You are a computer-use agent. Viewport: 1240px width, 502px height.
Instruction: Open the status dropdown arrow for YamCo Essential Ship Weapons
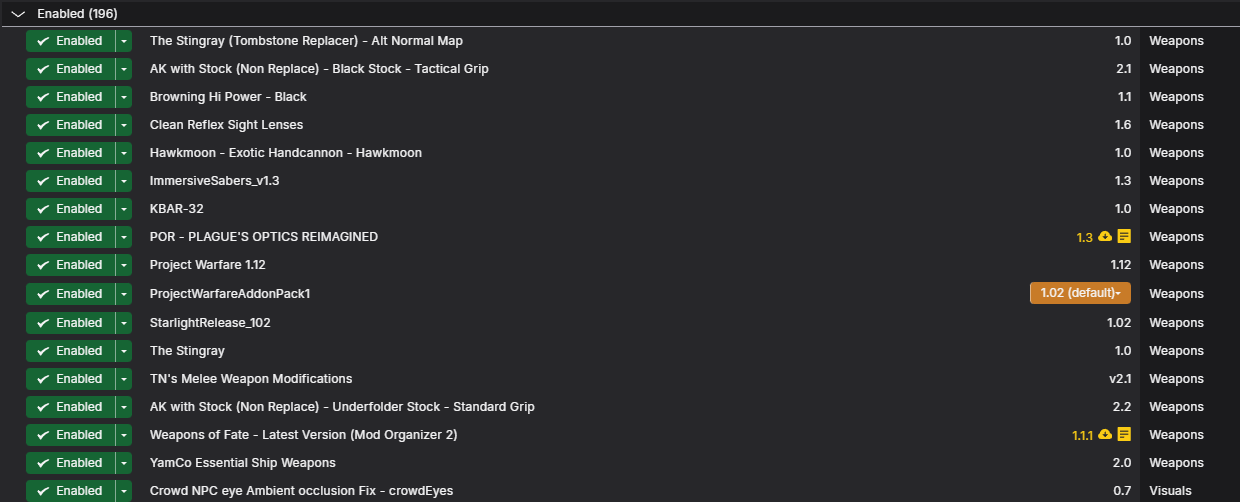point(123,463)
